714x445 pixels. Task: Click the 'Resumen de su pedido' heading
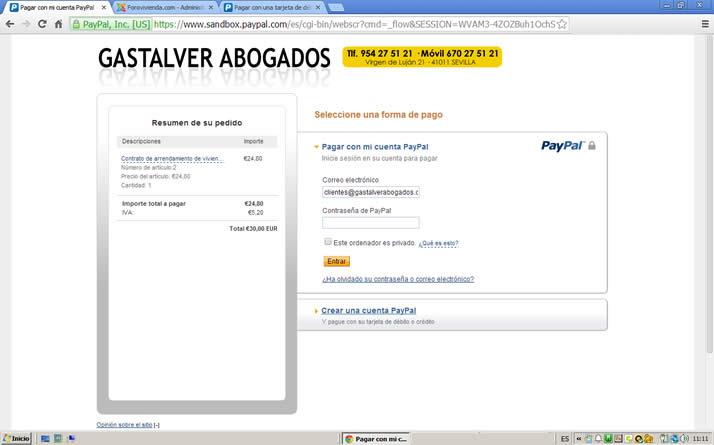coord(197,123)
